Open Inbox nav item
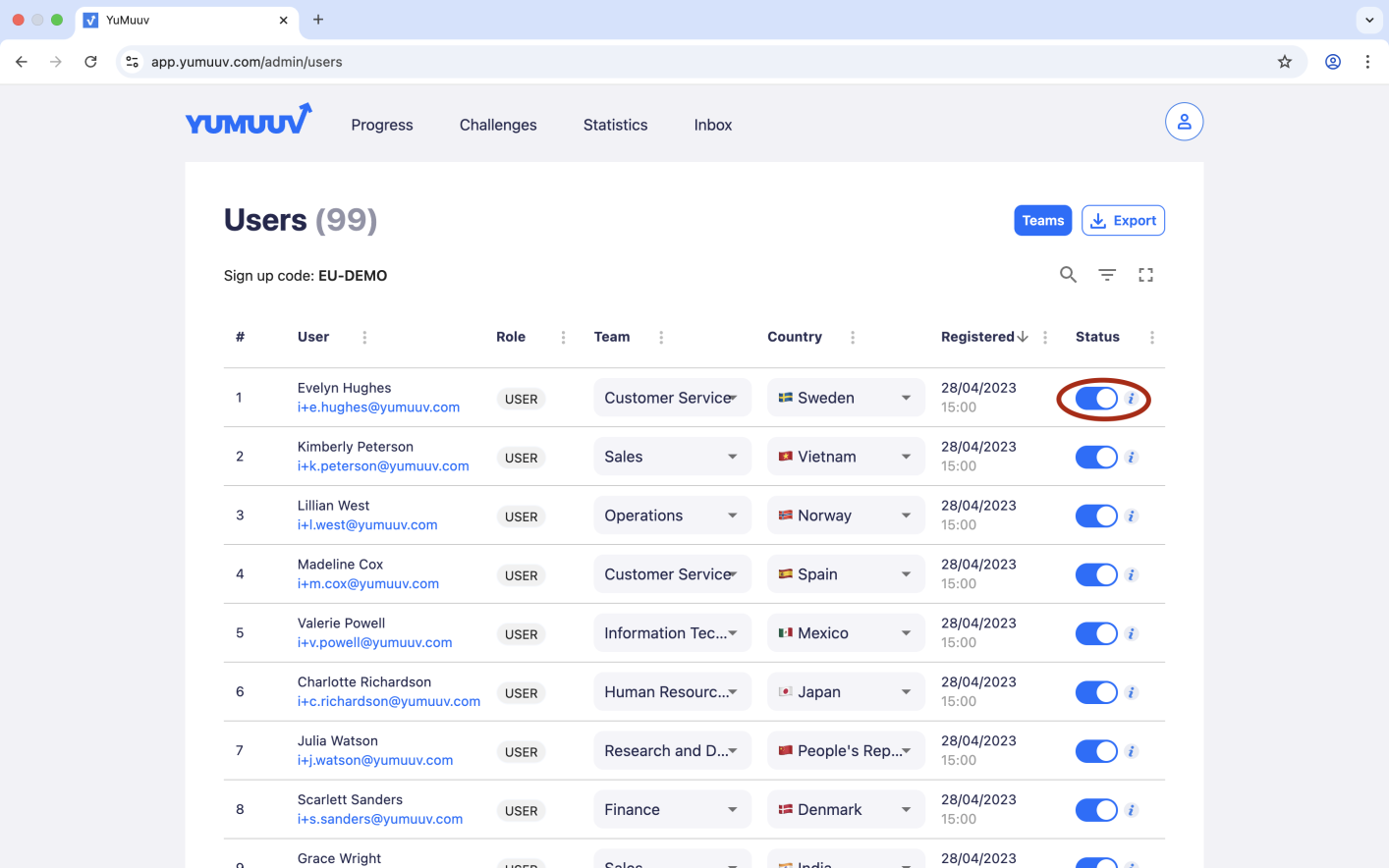The image size is (1389, 868). tap(713, 125)
